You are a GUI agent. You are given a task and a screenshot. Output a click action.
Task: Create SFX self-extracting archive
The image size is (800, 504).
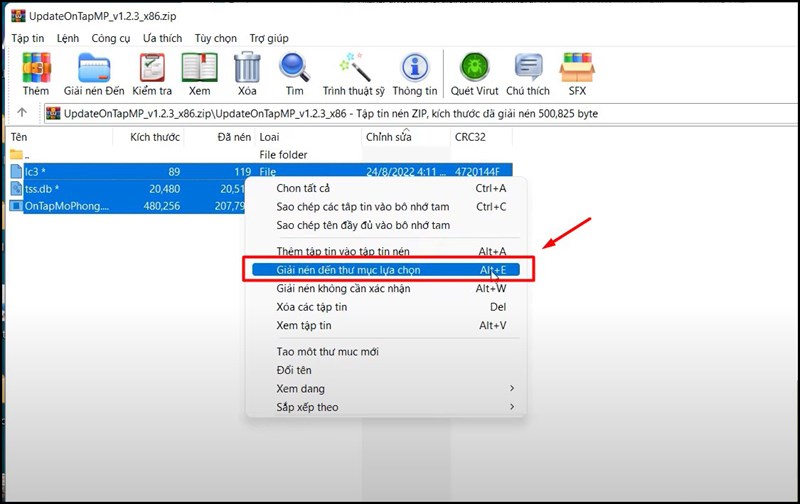coord(577,74)
